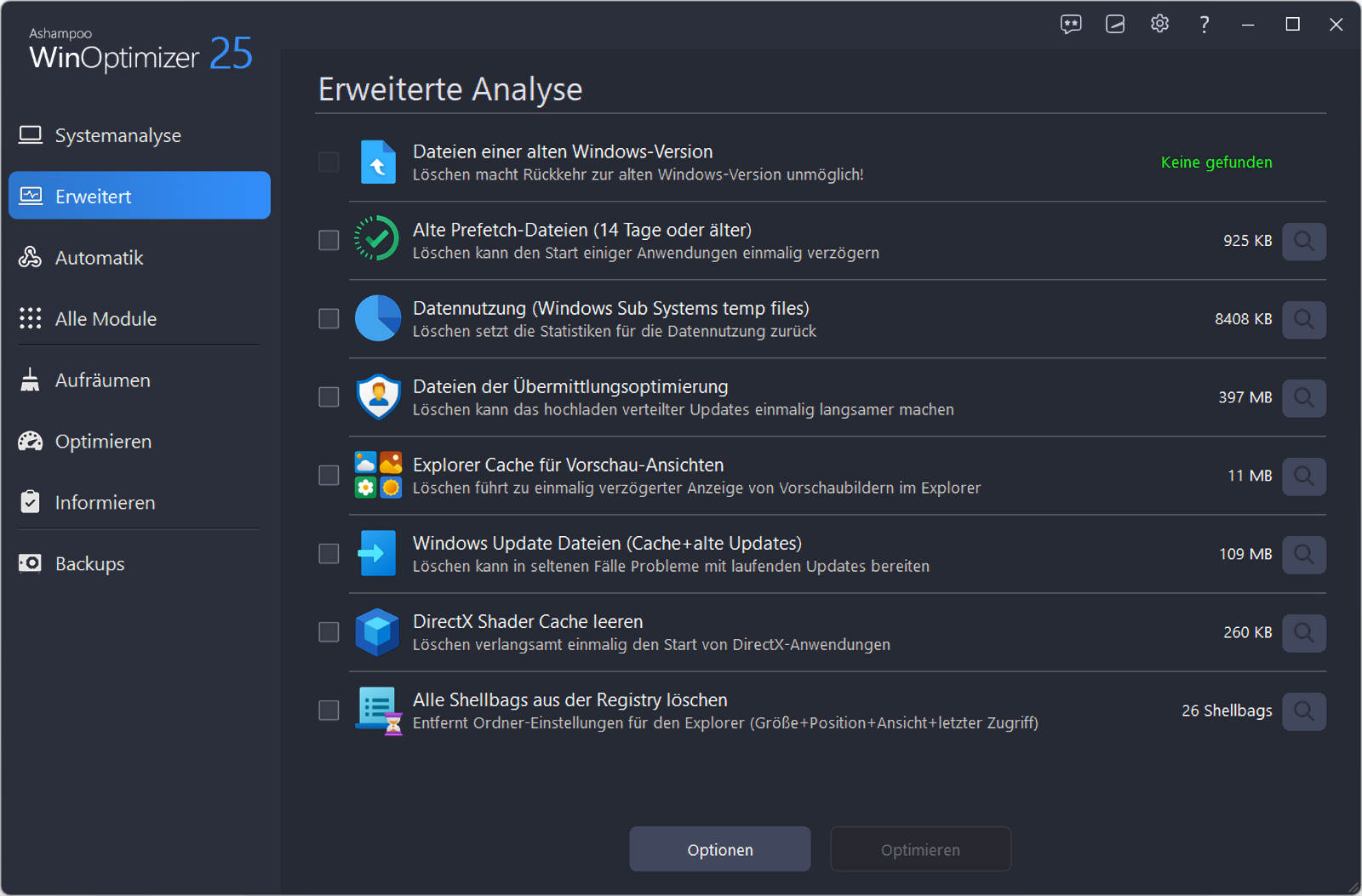The height and width of the screenshot is (896, 1362).
Task: Click the DirectX Shader Cache cube icon
Action: pos(377,632)
